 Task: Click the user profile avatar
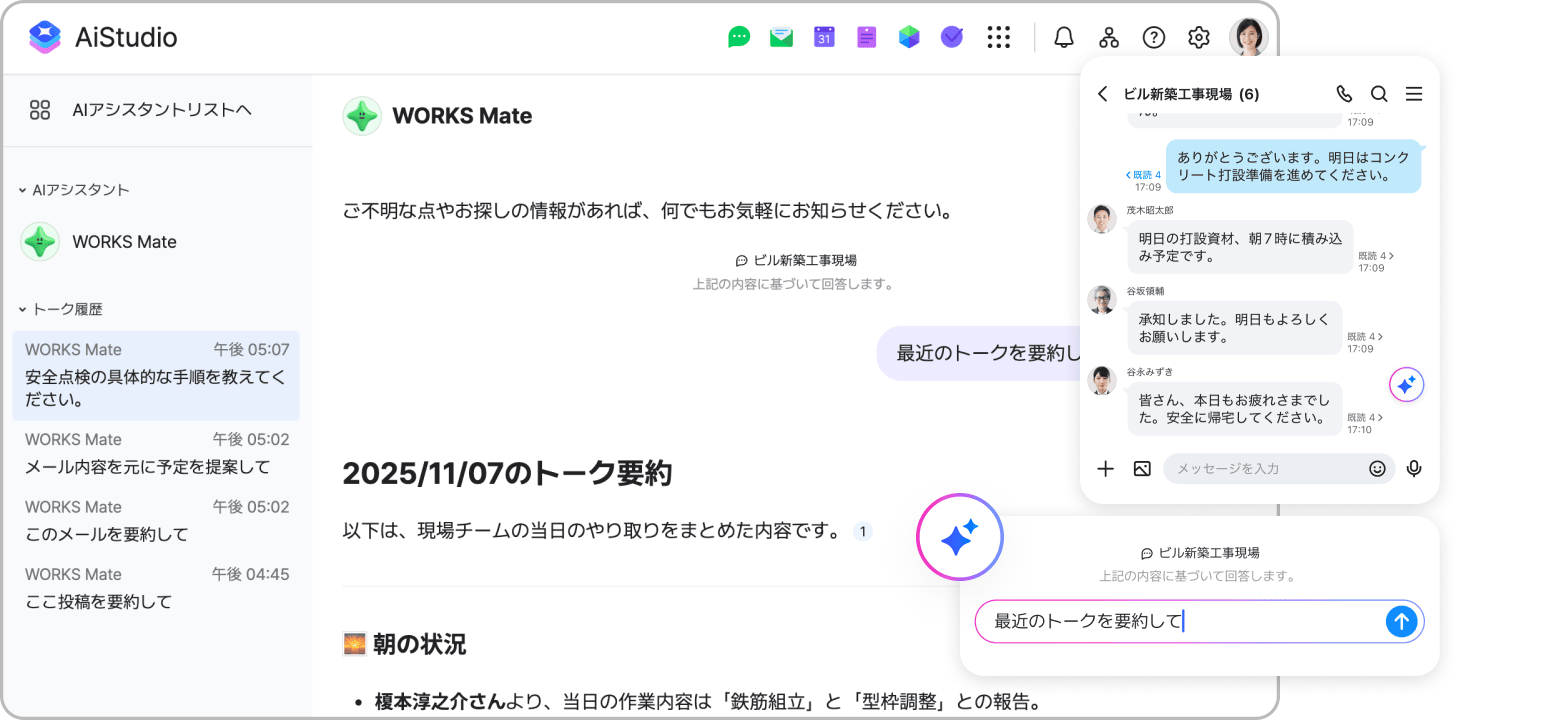[x=1248, y=38]
